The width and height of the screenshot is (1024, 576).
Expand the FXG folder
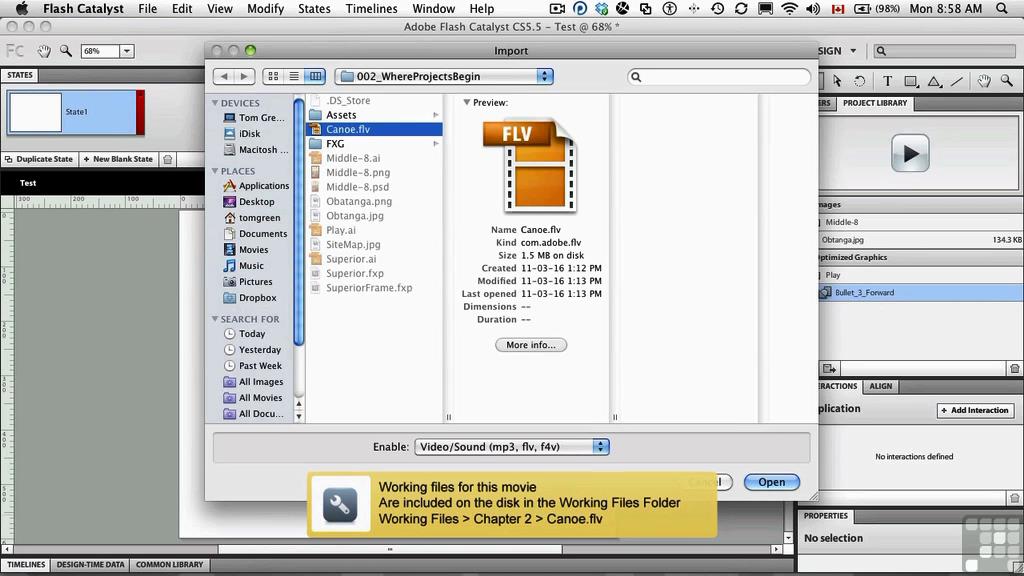(x=436, y=144)
